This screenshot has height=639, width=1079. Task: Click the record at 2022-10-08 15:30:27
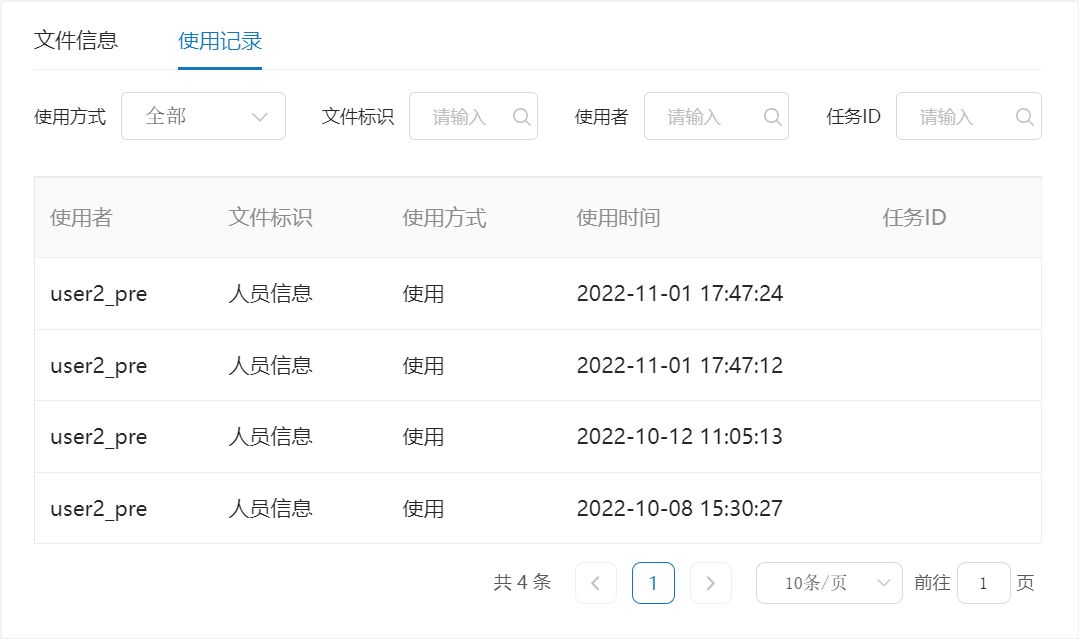tap(679, 509)
